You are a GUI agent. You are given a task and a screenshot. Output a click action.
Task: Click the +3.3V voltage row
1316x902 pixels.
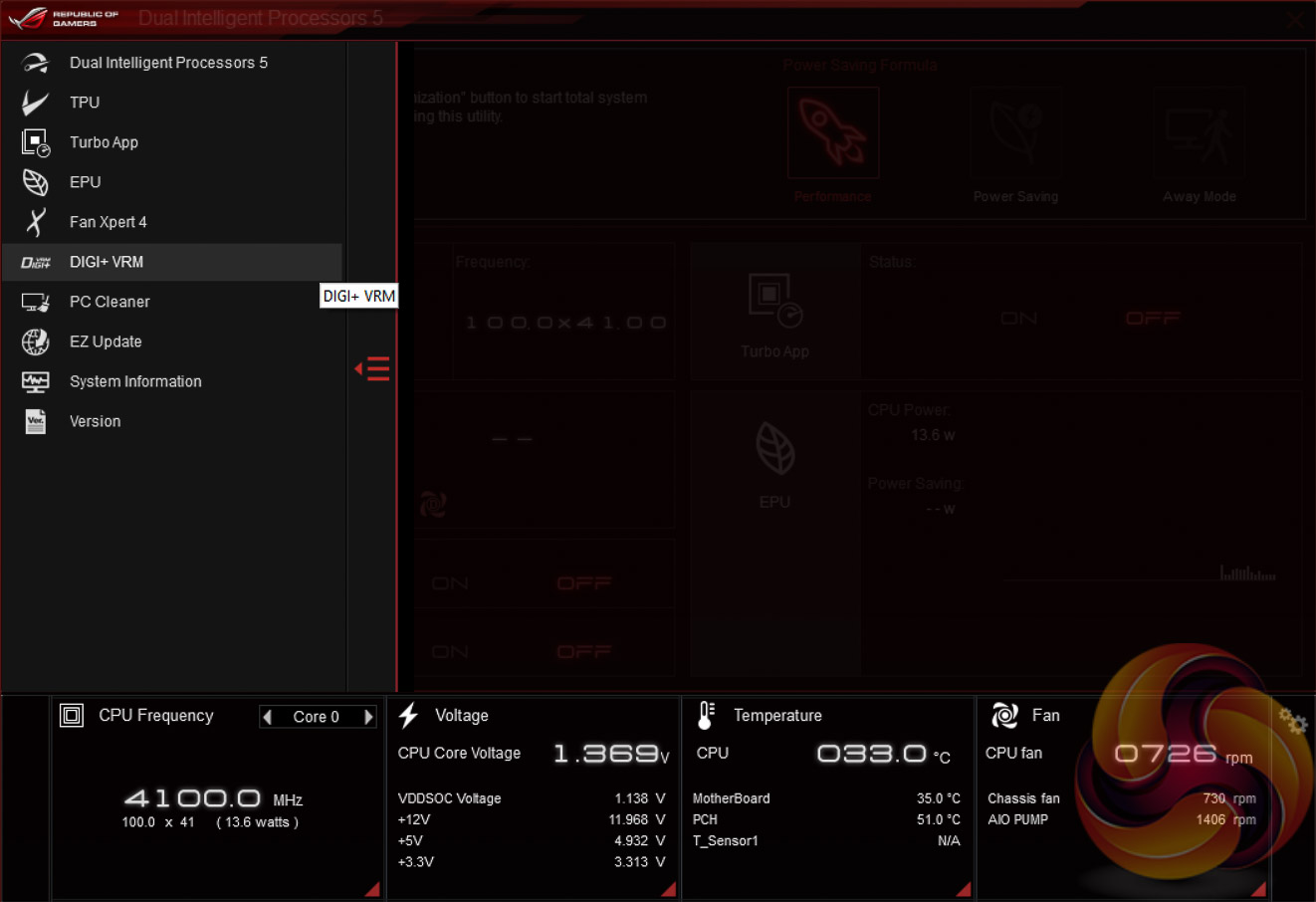(x=532, y=861)
